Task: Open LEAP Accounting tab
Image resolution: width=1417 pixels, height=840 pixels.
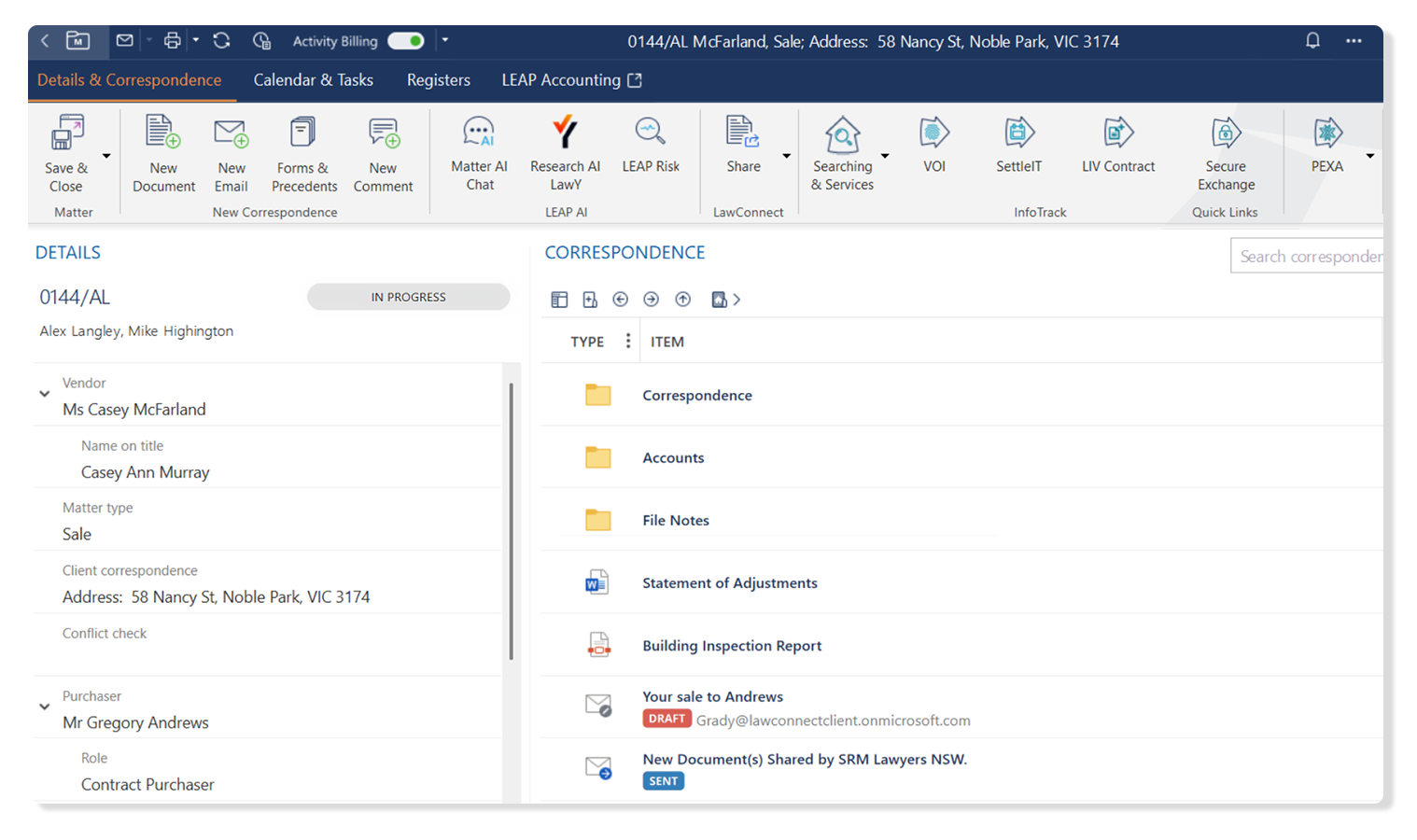Action: [571, 80]
